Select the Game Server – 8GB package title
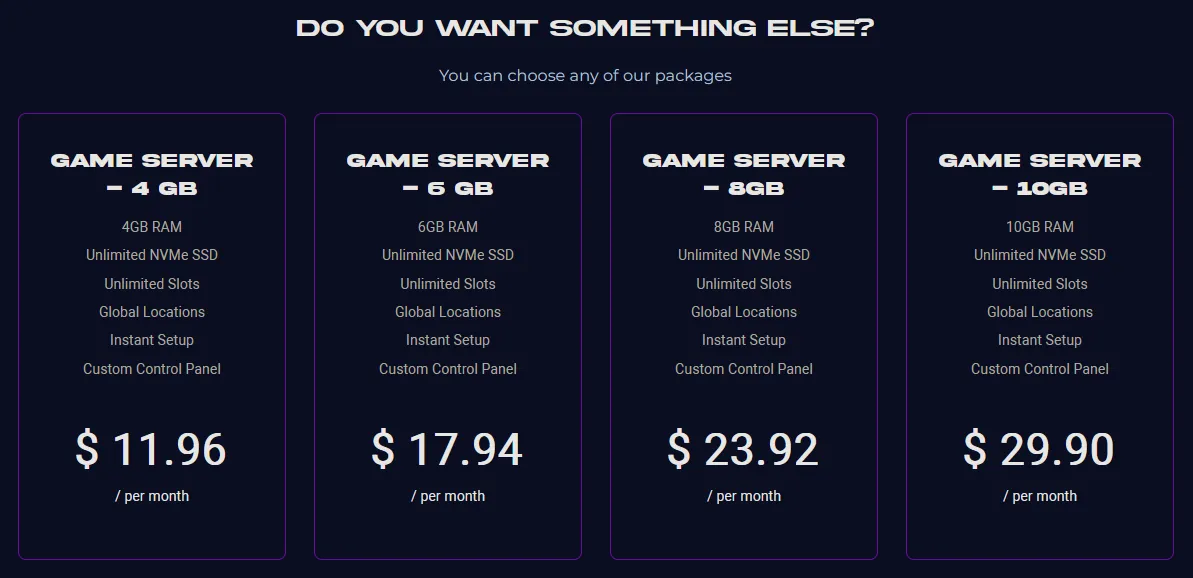The image size is (1193, 578). [x=744, y=174]
